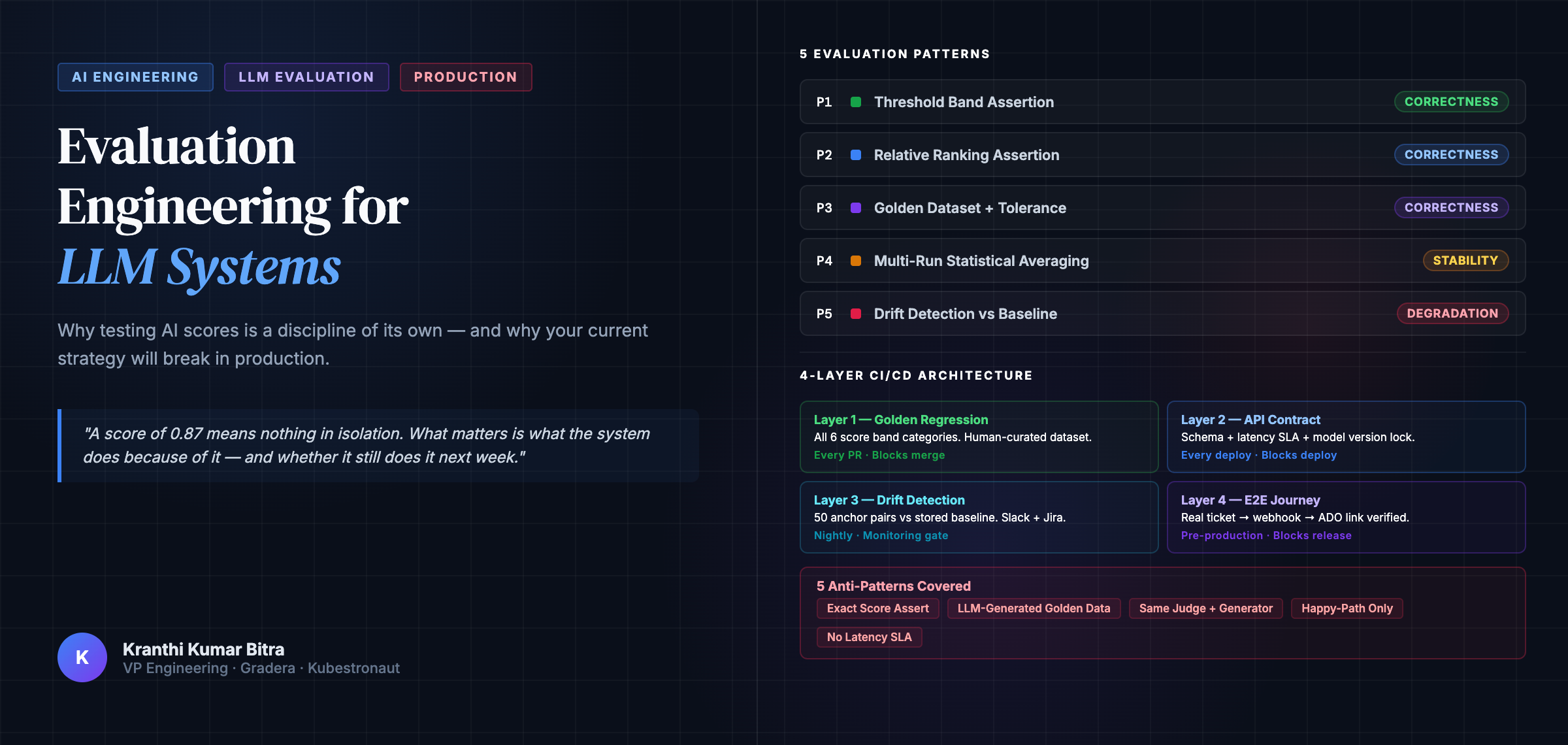The image size is (1568, 745).
Task: Select the LLM EVALUATION tag
Action: tap(306, 77)
